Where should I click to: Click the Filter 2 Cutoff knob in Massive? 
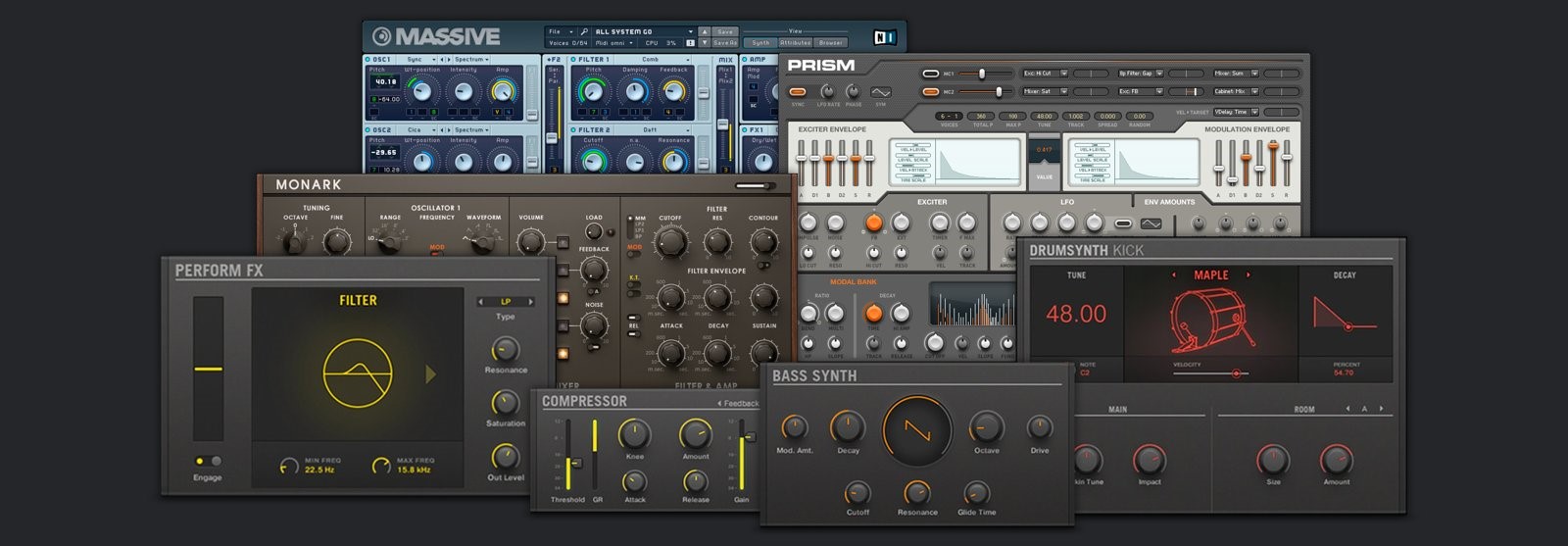(x=592, y=161)
